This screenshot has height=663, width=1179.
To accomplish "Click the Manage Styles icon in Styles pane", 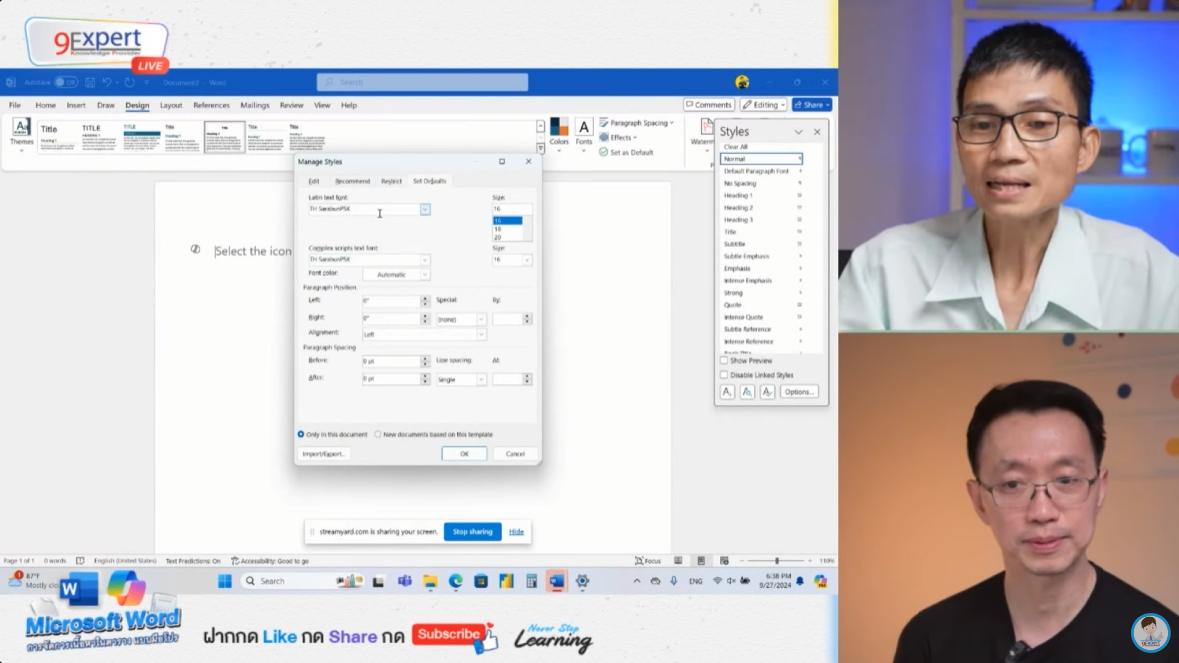I will pos(767,392).
